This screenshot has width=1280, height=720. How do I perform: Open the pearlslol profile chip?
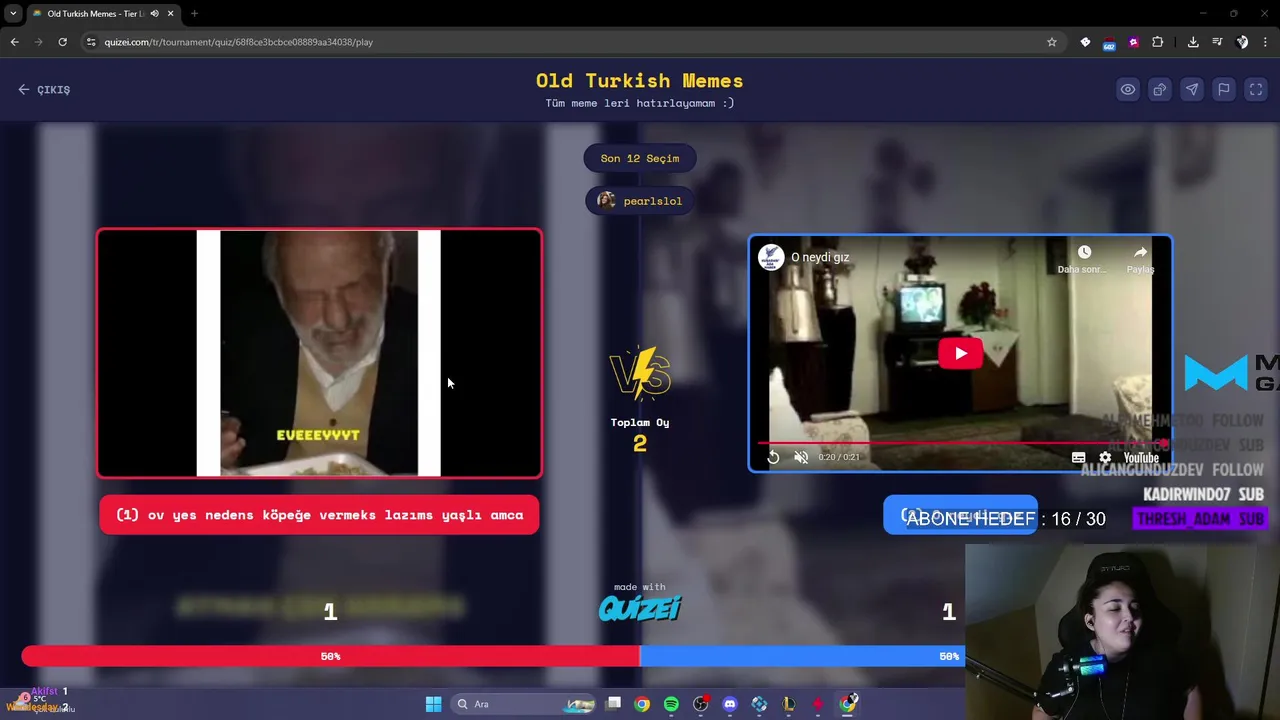click(x=640, y=200)
